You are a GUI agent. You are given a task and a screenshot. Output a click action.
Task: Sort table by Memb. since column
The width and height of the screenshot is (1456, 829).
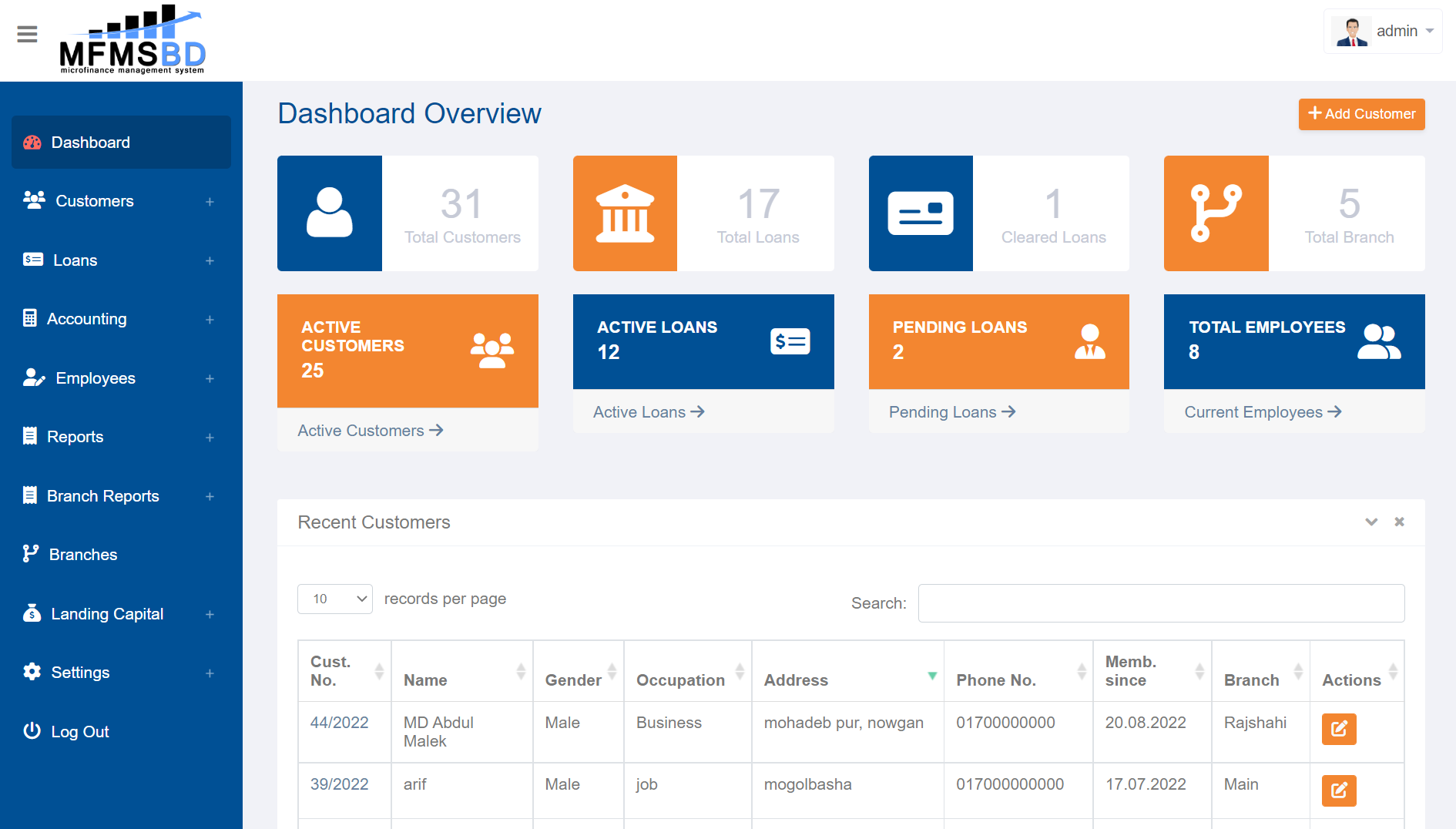click(1152, 671)
